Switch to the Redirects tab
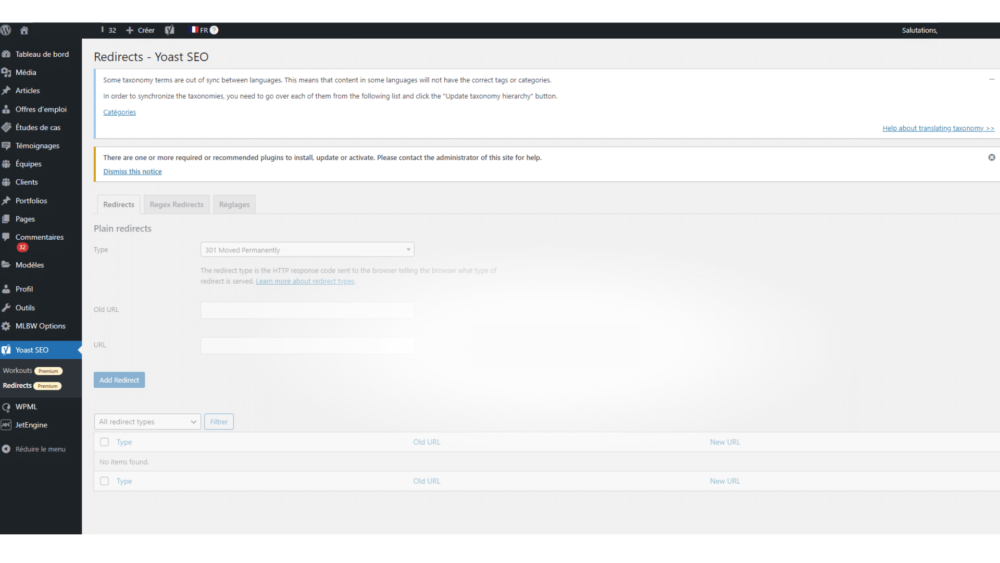Image resolution: width=1000 pixels, height=563 pixels. (x=119, y=205)
